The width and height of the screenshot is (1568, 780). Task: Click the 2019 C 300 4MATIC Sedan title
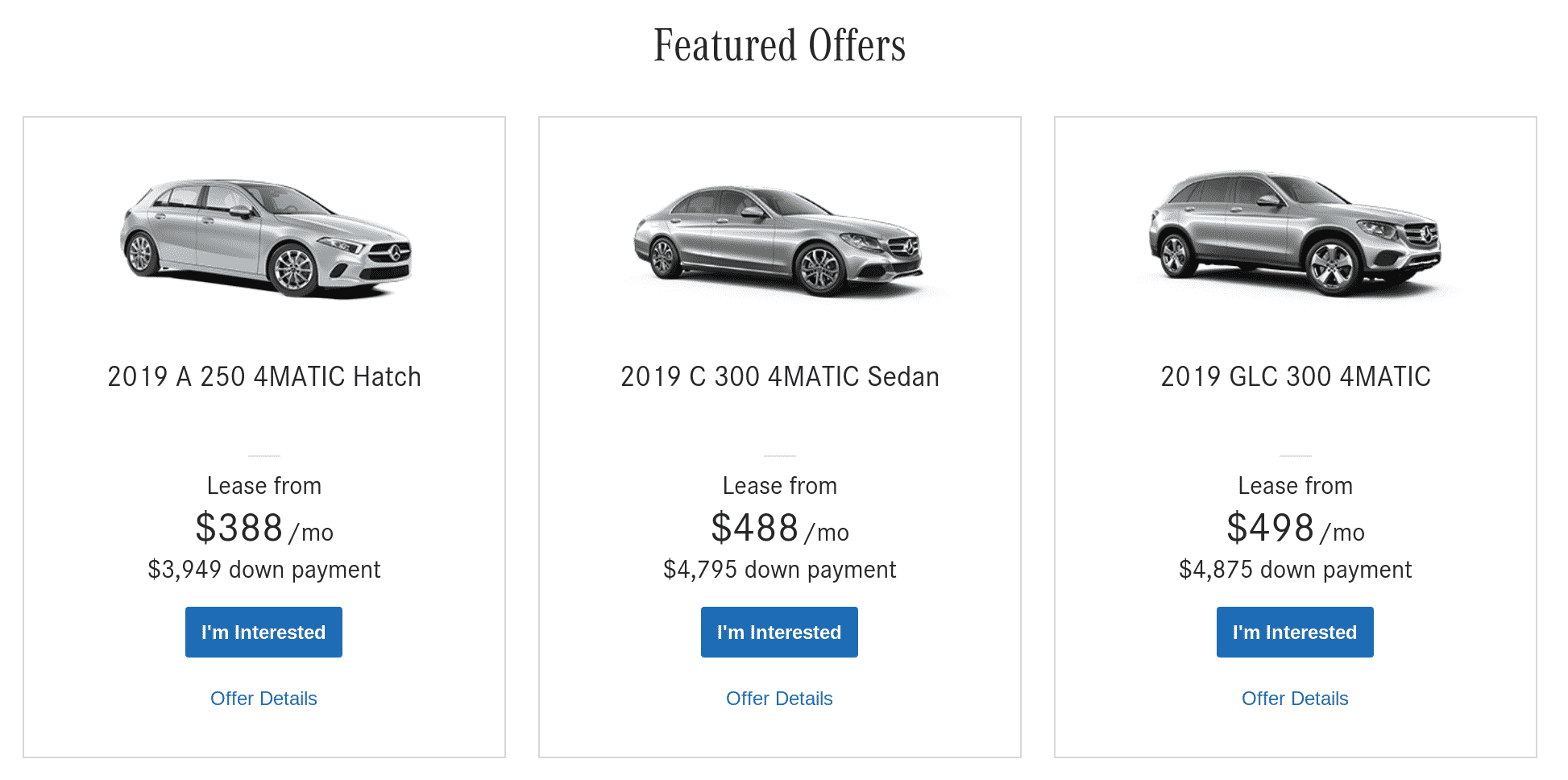pyautogui.click(x=780, y=376)
